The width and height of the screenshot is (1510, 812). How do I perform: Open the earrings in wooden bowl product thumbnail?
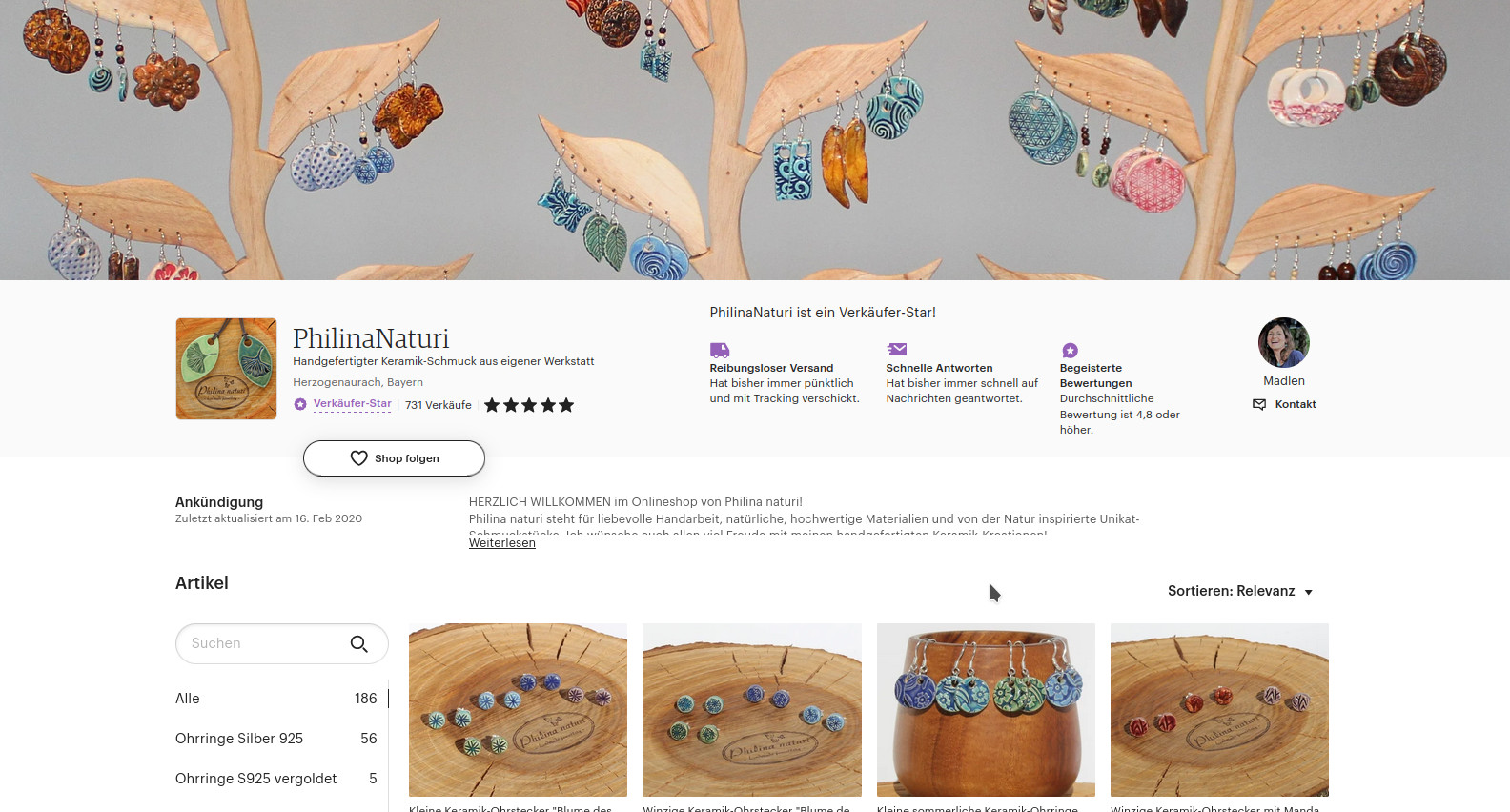(986, 710)
